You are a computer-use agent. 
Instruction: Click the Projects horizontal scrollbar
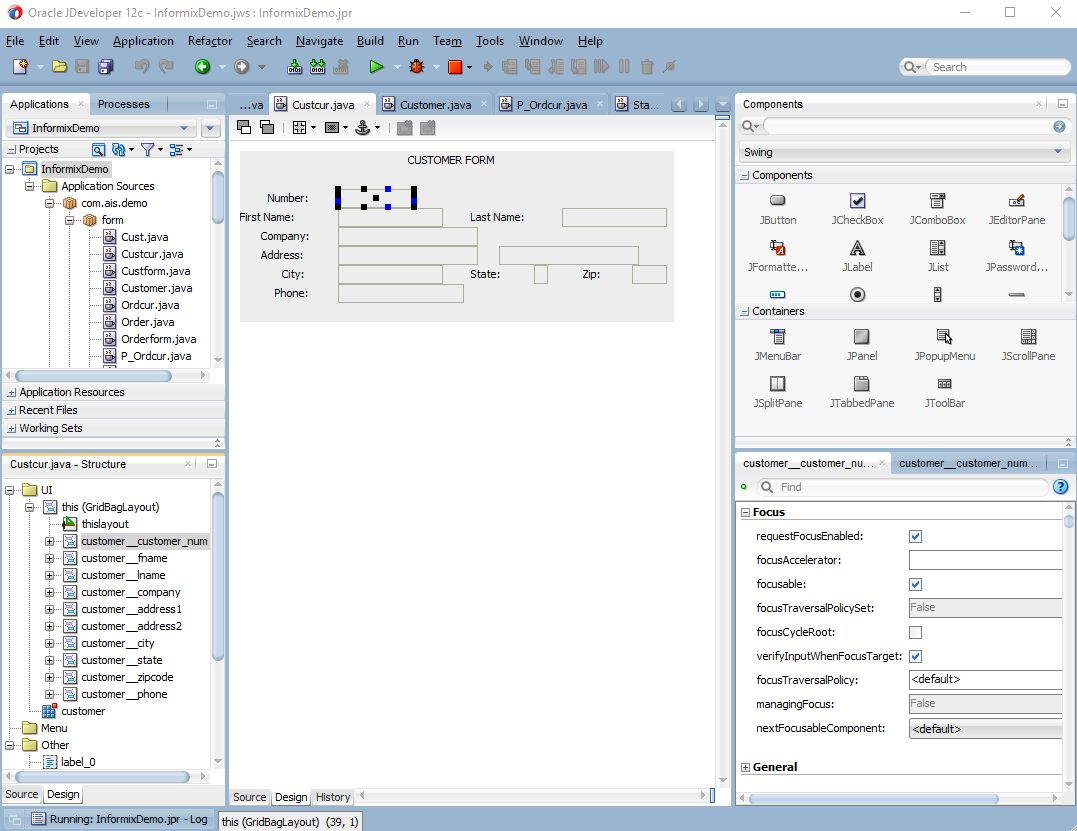coord(93,376)
